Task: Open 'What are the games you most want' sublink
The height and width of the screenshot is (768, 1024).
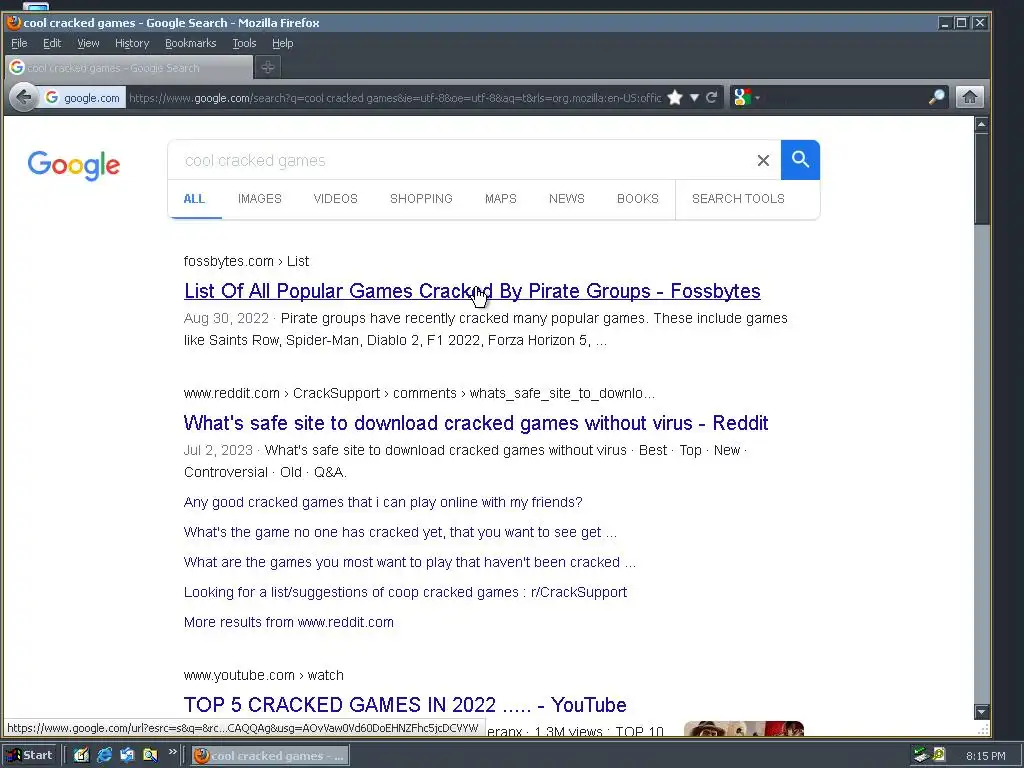Action: click(409, 562)
